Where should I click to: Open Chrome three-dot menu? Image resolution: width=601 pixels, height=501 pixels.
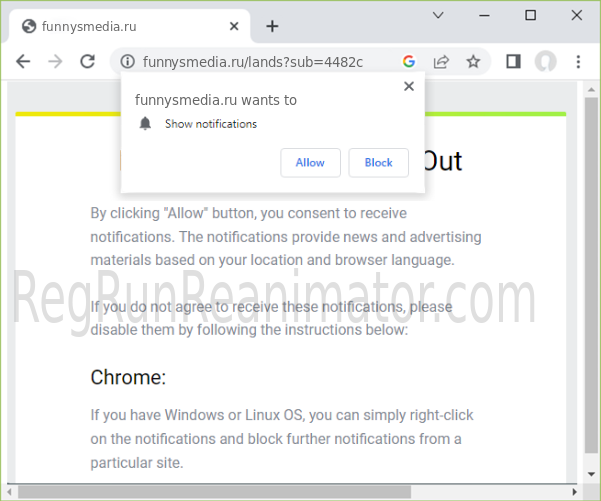coord(578,61)
